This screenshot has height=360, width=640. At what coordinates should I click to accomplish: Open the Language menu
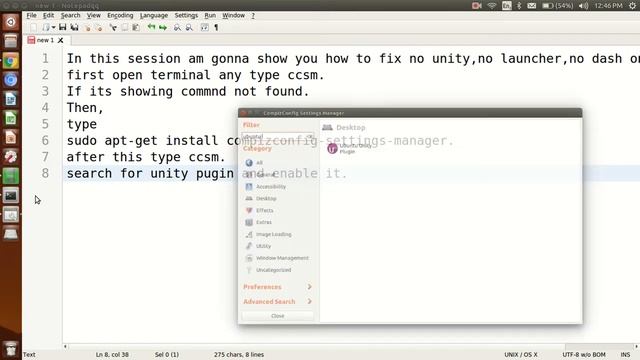point(154,15)
